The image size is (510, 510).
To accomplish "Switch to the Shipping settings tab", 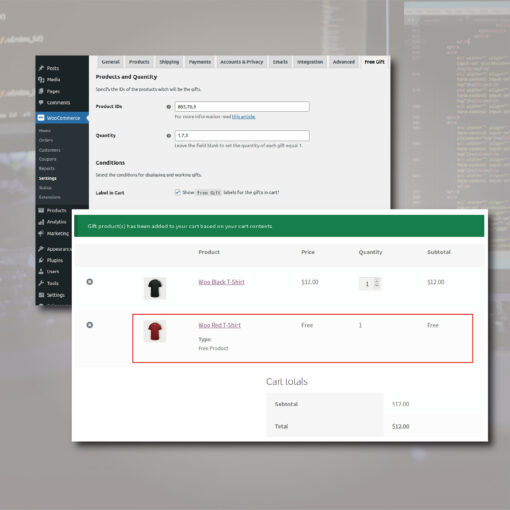I will tap(169, 62).
